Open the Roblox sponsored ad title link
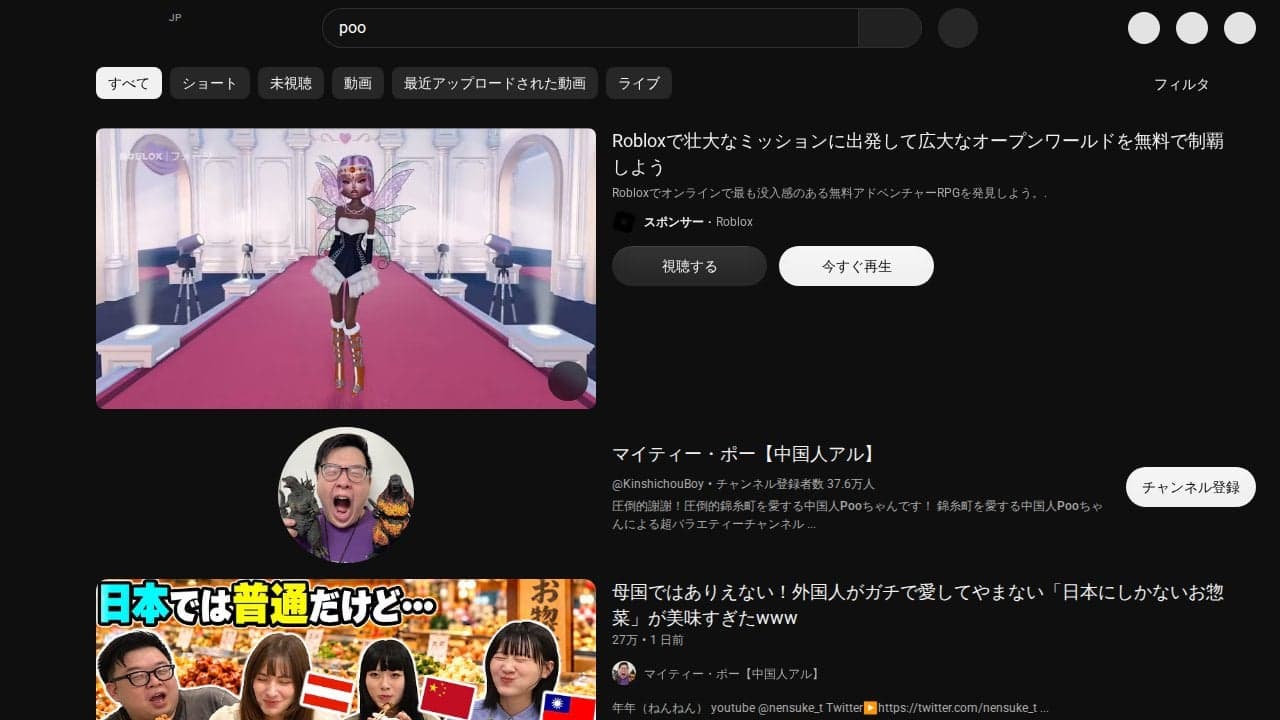The width and height of the screenshot is (1280, 720). [x=918, y=154]
